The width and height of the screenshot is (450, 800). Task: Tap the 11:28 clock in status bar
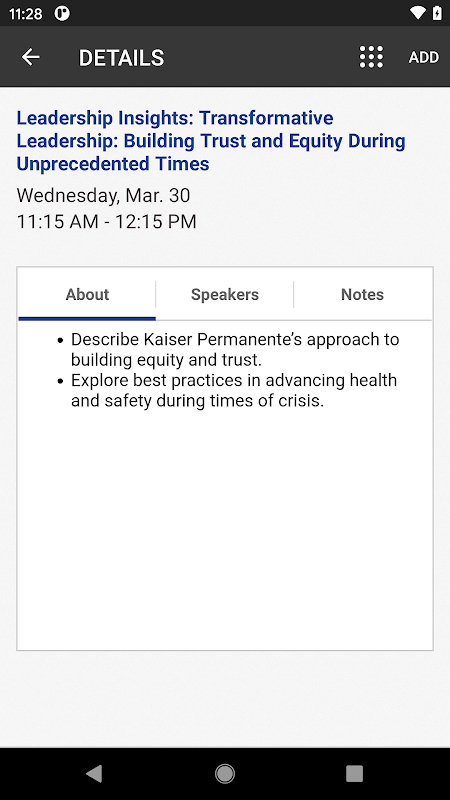point(26,14)
